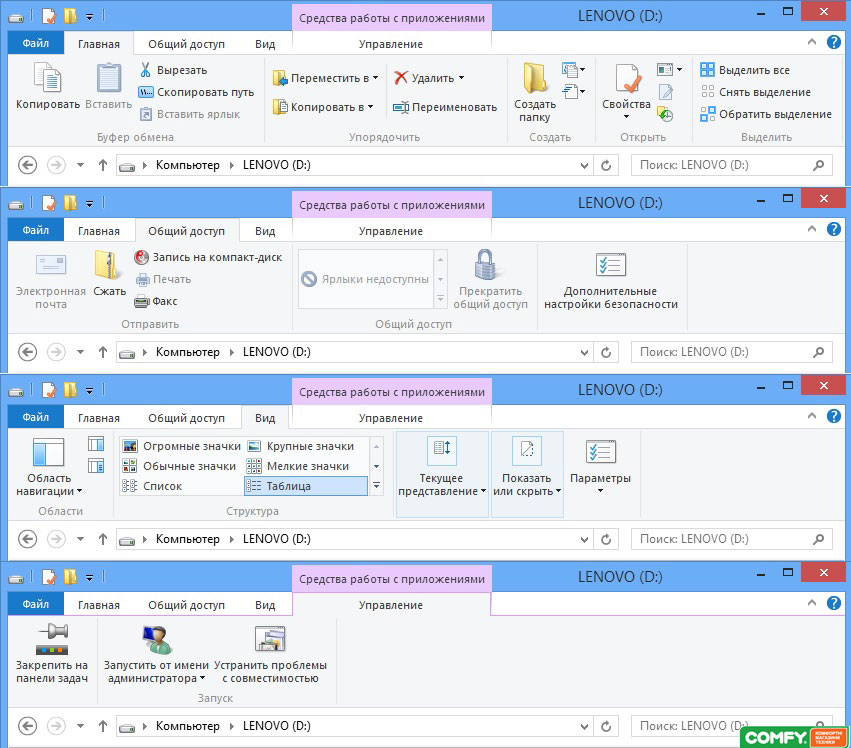This screenshot has width=851, height=748.
Task: Click the Вставить clipboard icon
Action: [x=109, y=77]
